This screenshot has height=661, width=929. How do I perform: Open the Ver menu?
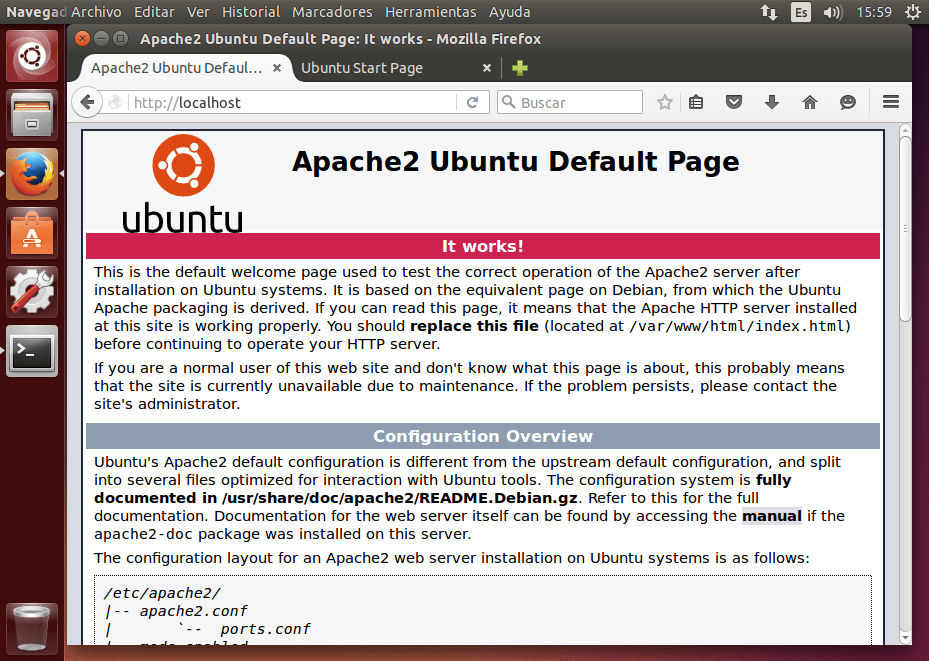(x=198, y=12)
